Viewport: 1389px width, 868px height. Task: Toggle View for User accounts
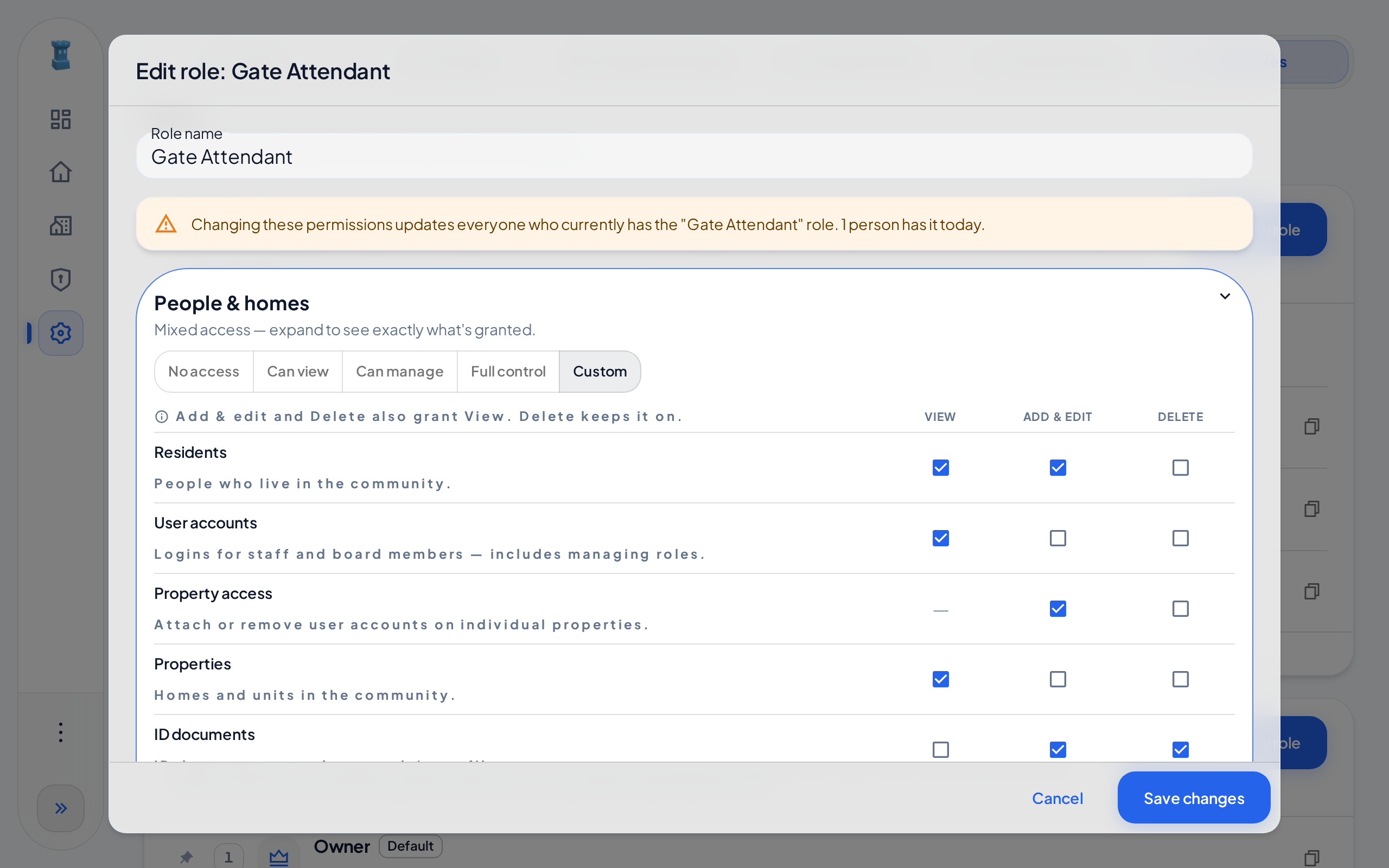pos(941,539)
